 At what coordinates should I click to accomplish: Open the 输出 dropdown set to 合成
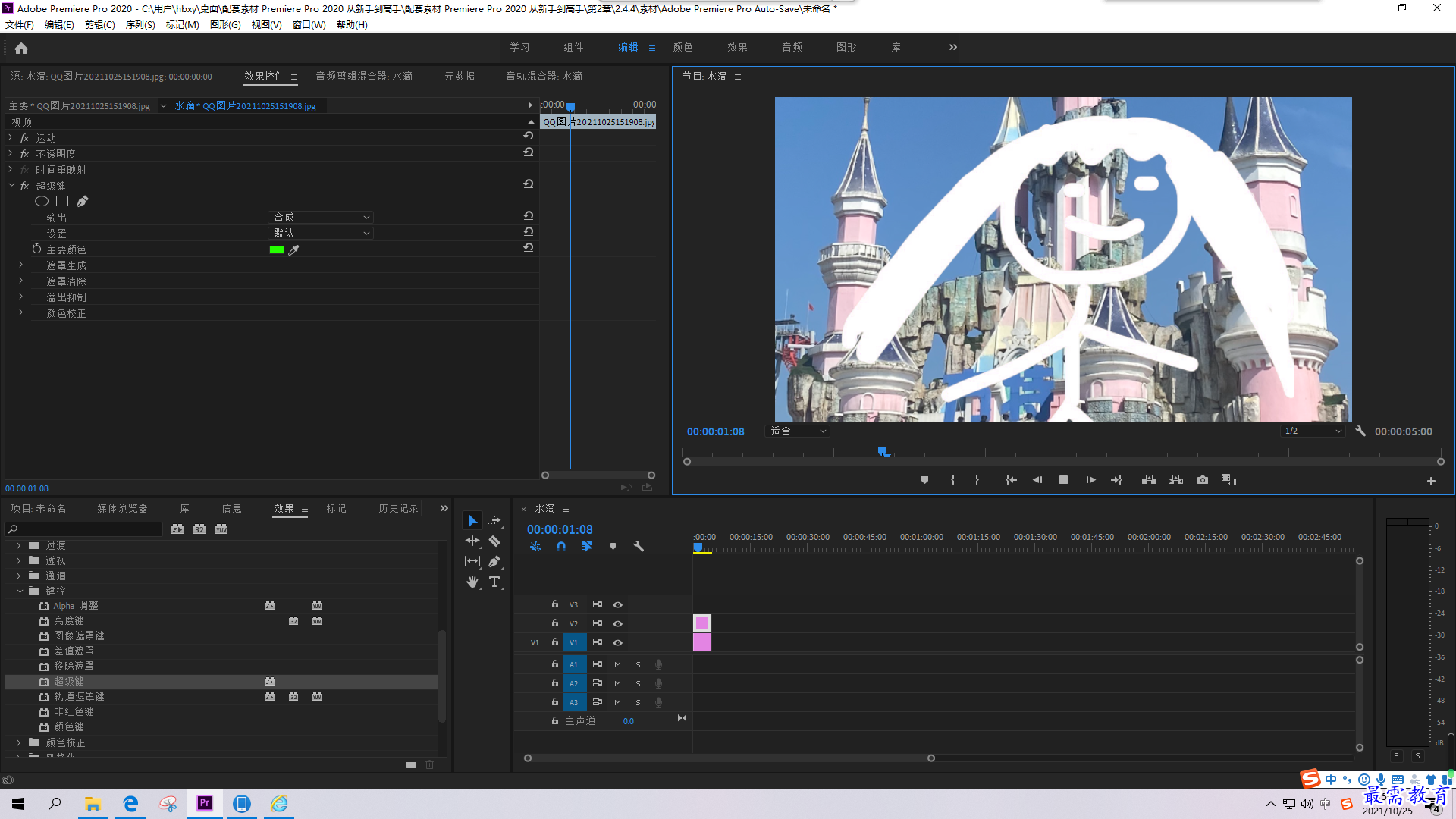(x=321, y=217)
